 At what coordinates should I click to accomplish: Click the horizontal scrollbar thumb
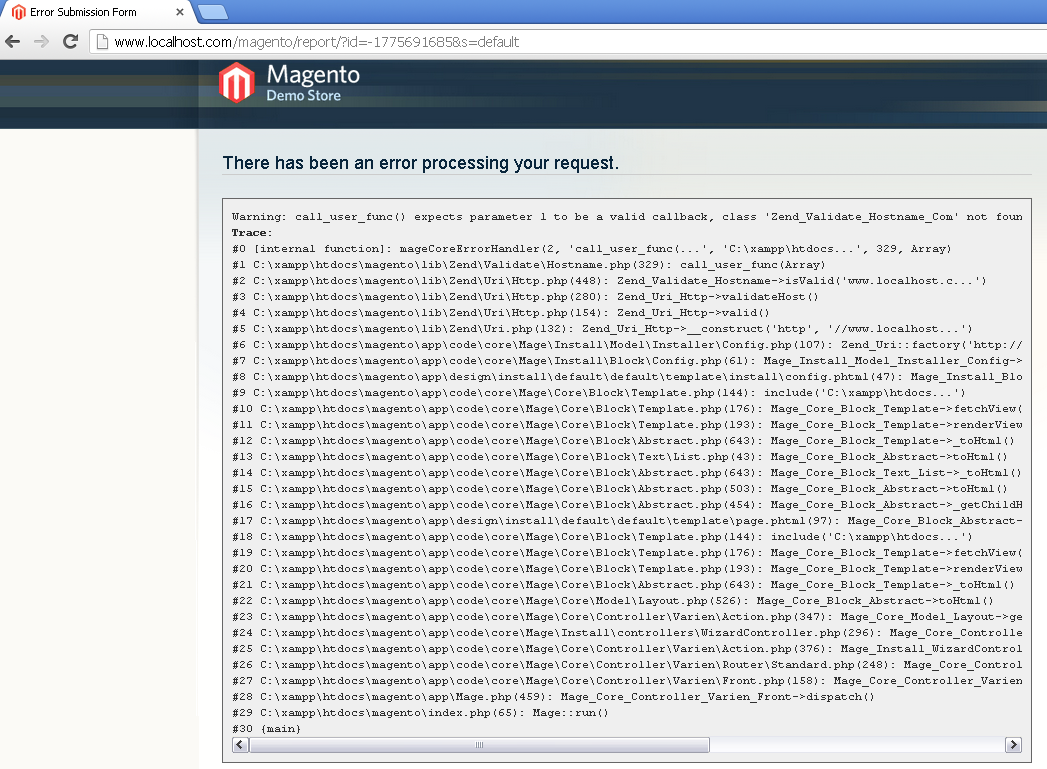click(478, 744)
